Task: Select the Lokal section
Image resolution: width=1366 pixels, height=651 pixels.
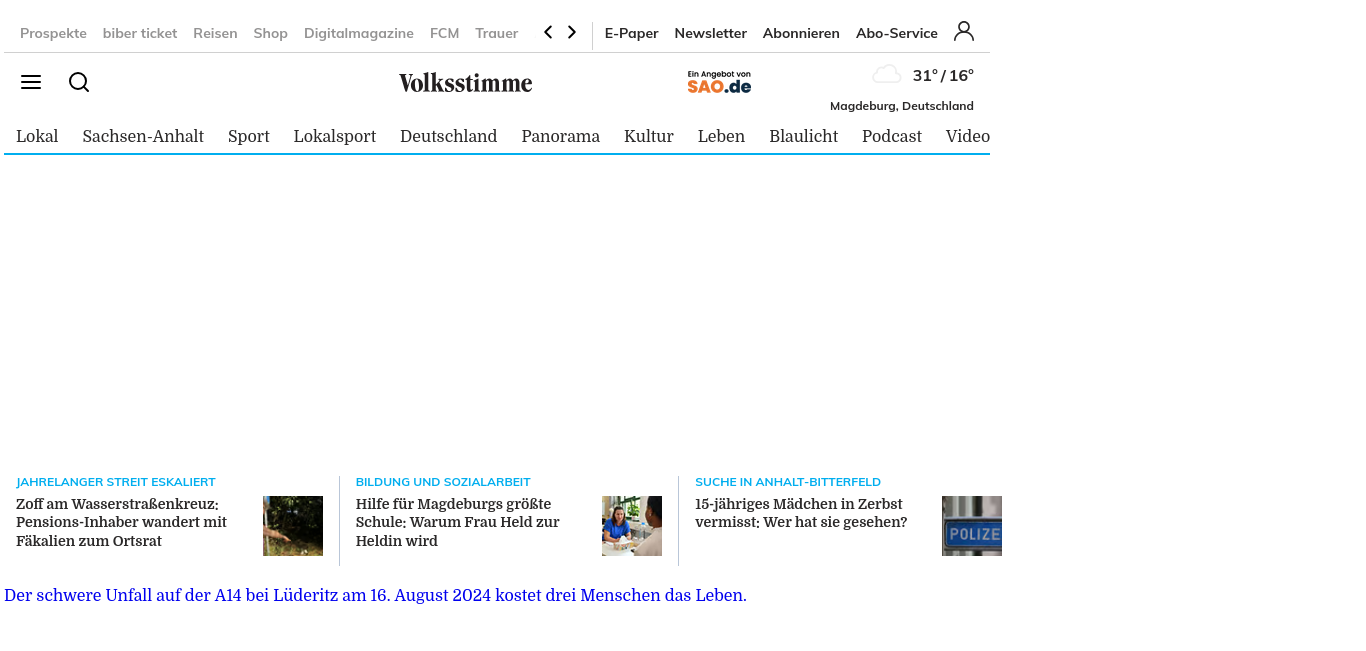Action: pos(37,136)
